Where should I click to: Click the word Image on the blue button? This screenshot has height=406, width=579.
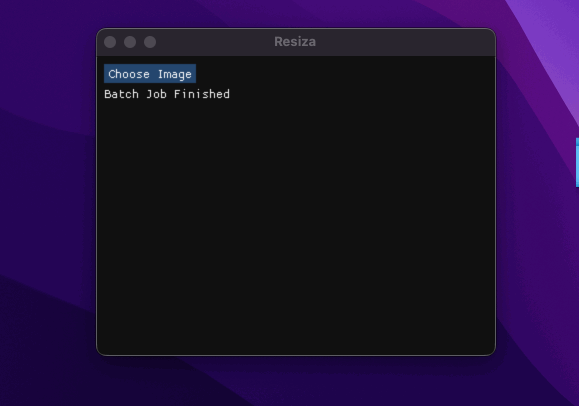175,74
